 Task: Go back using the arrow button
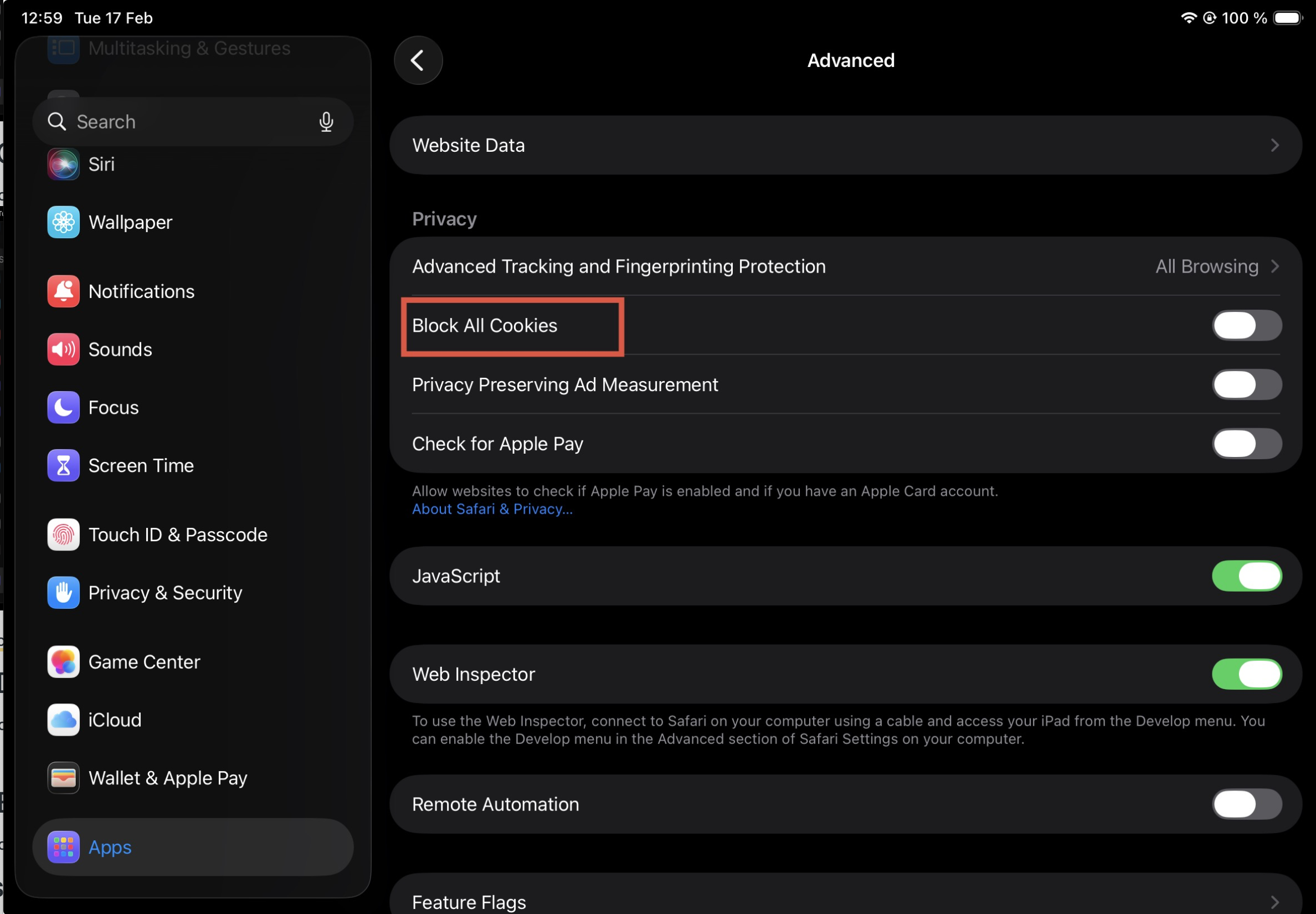coord(418,60)
